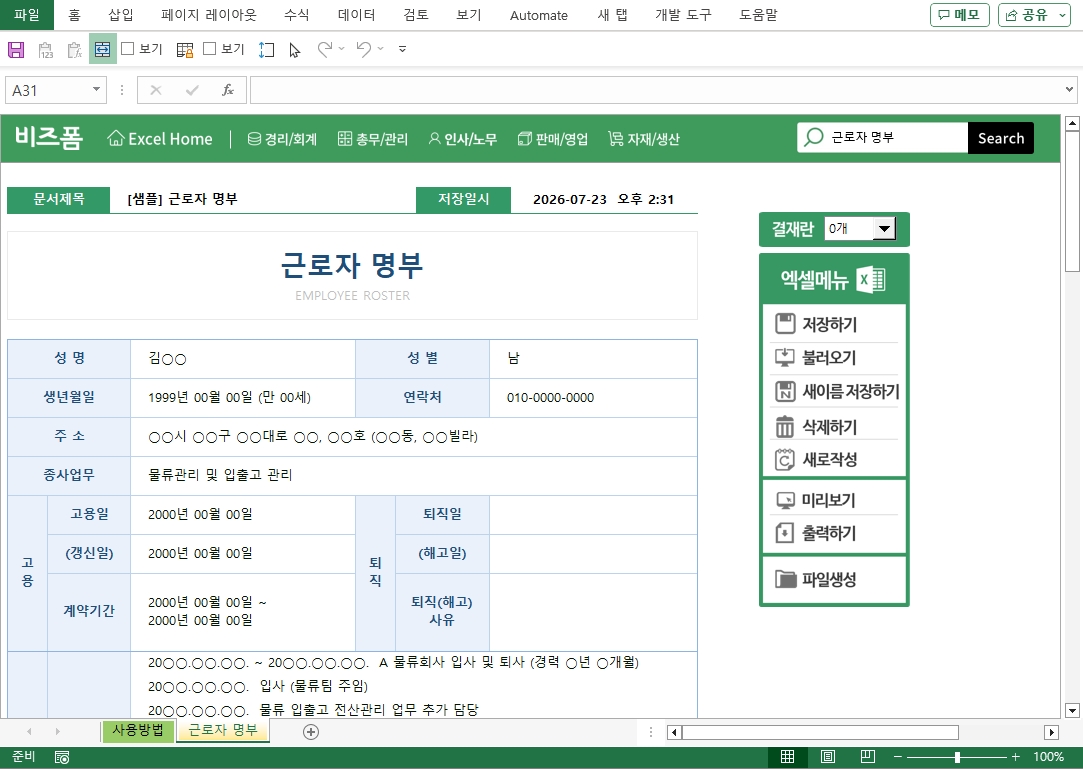
Task: Click the purple Save icon in quick access toolbar
Action: 16,49
